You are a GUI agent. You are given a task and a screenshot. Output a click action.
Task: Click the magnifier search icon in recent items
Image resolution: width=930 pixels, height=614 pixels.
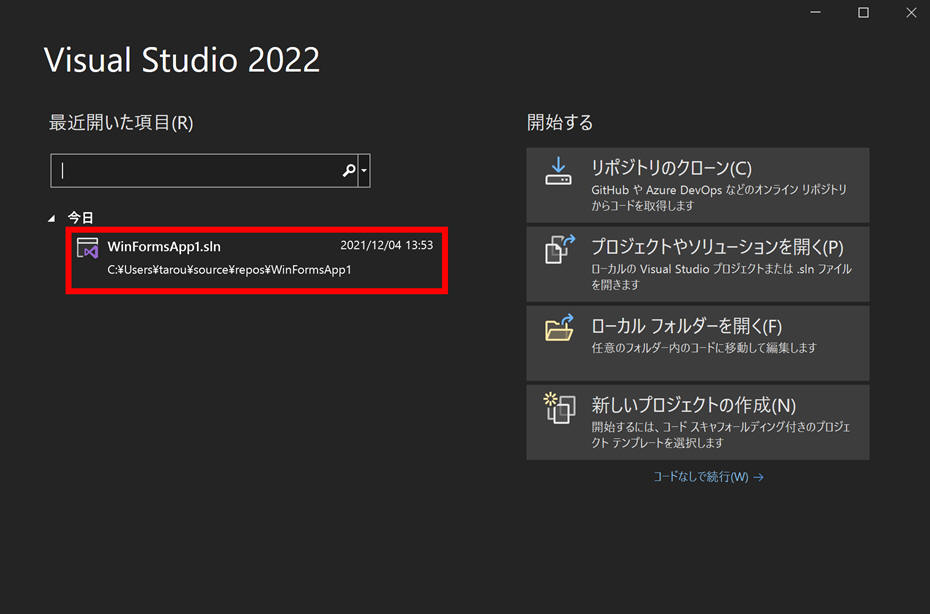[x=349, y=171]
